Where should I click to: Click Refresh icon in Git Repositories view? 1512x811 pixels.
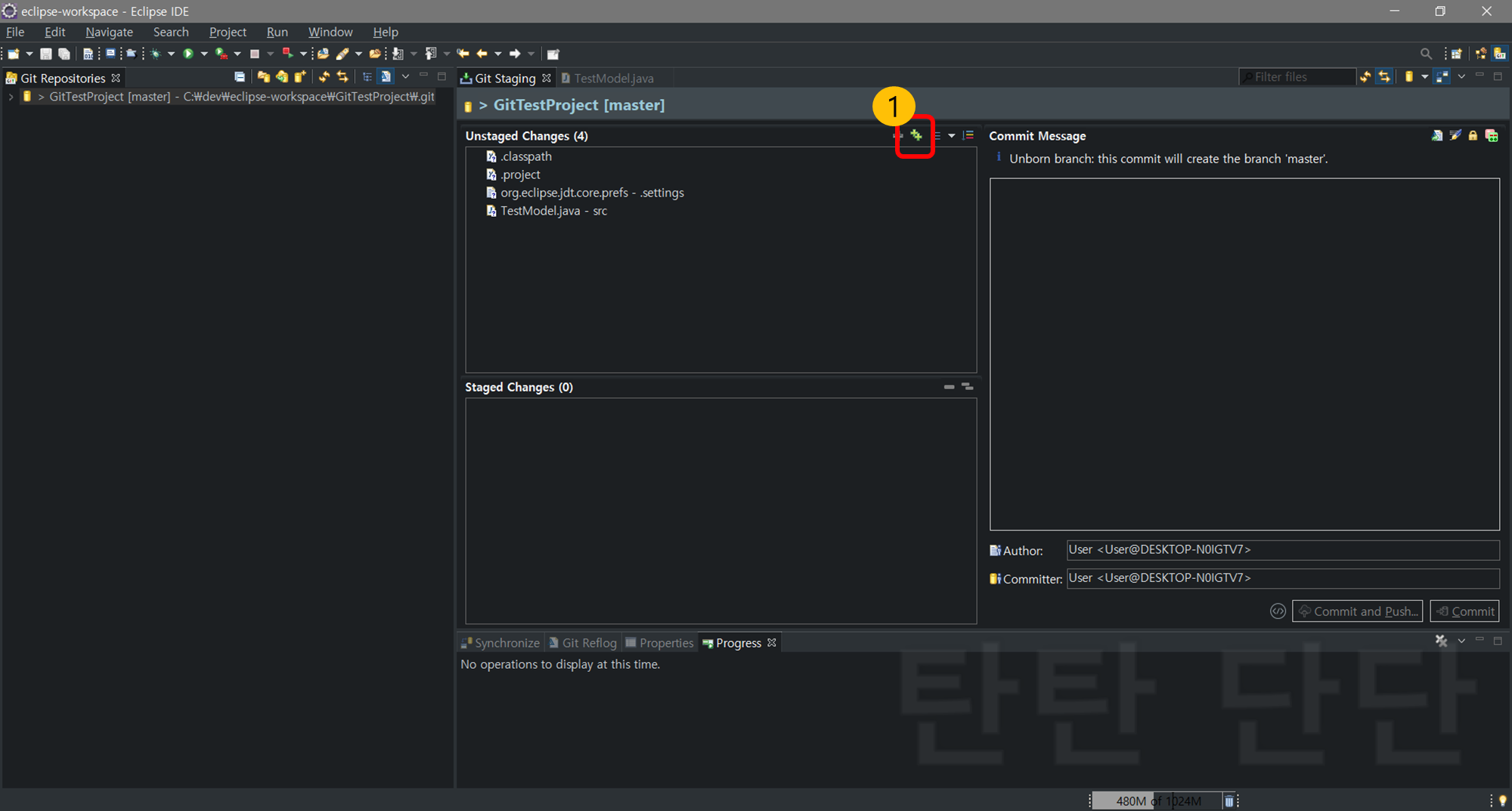[324, 76]
